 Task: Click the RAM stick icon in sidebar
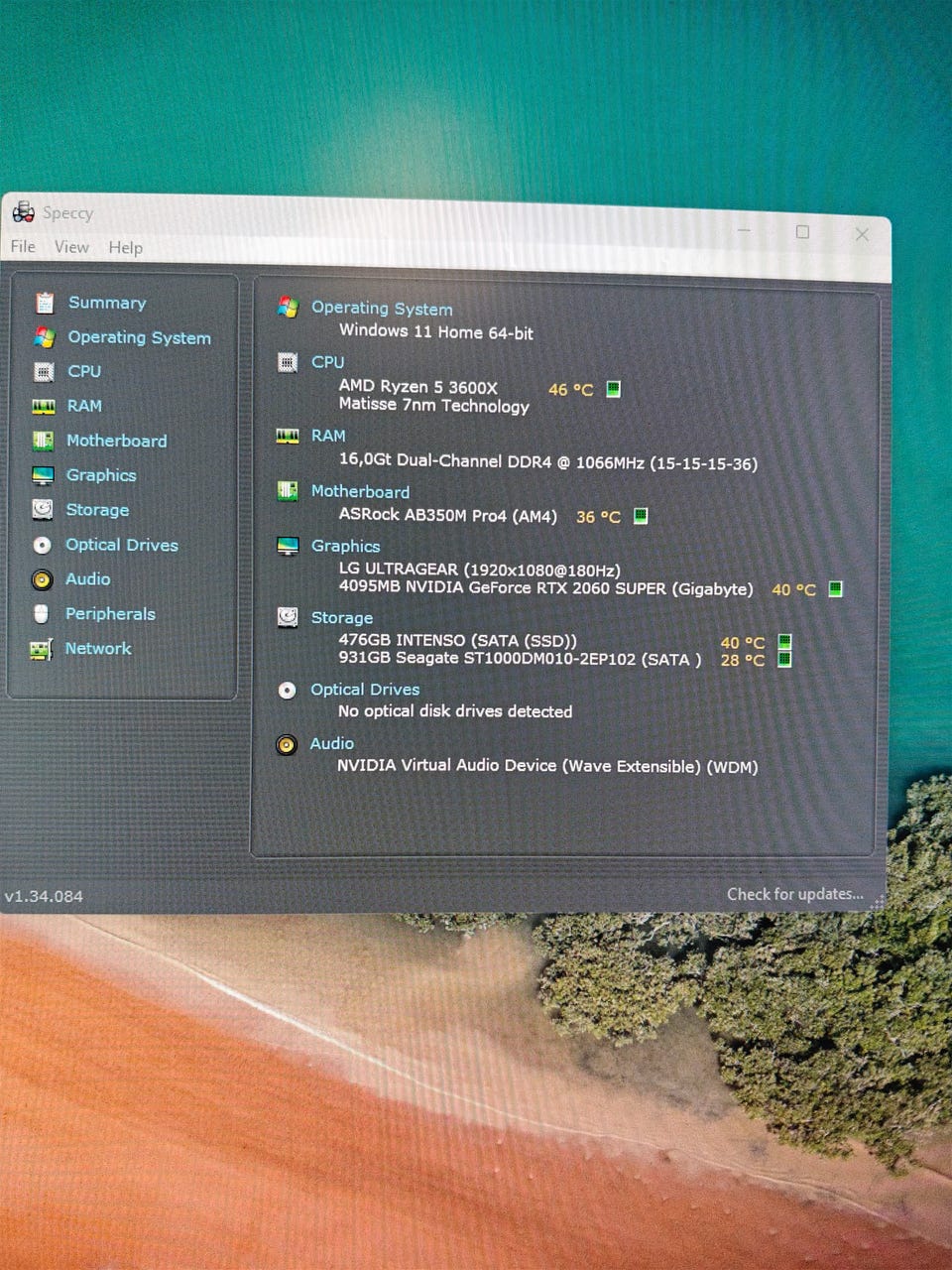43,406
